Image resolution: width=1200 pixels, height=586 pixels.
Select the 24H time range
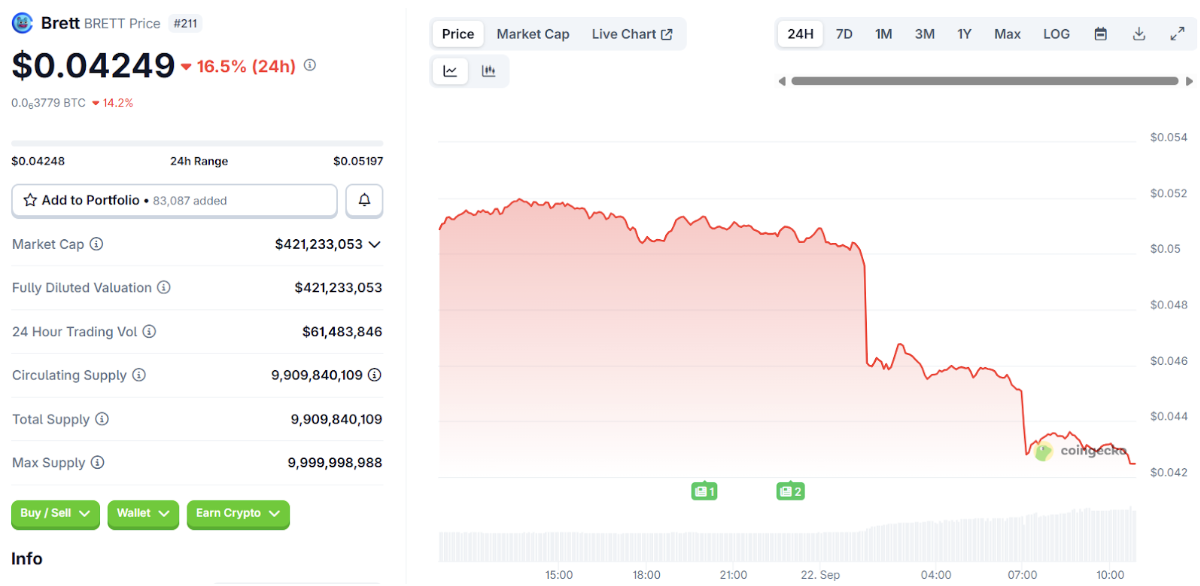coord(800,34)
